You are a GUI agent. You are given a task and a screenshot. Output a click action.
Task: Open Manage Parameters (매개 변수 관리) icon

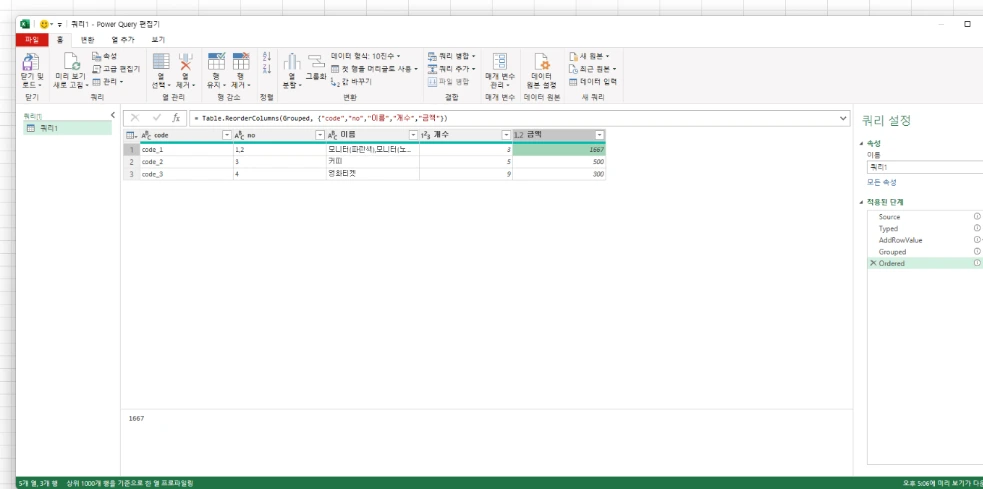point(500,61)
